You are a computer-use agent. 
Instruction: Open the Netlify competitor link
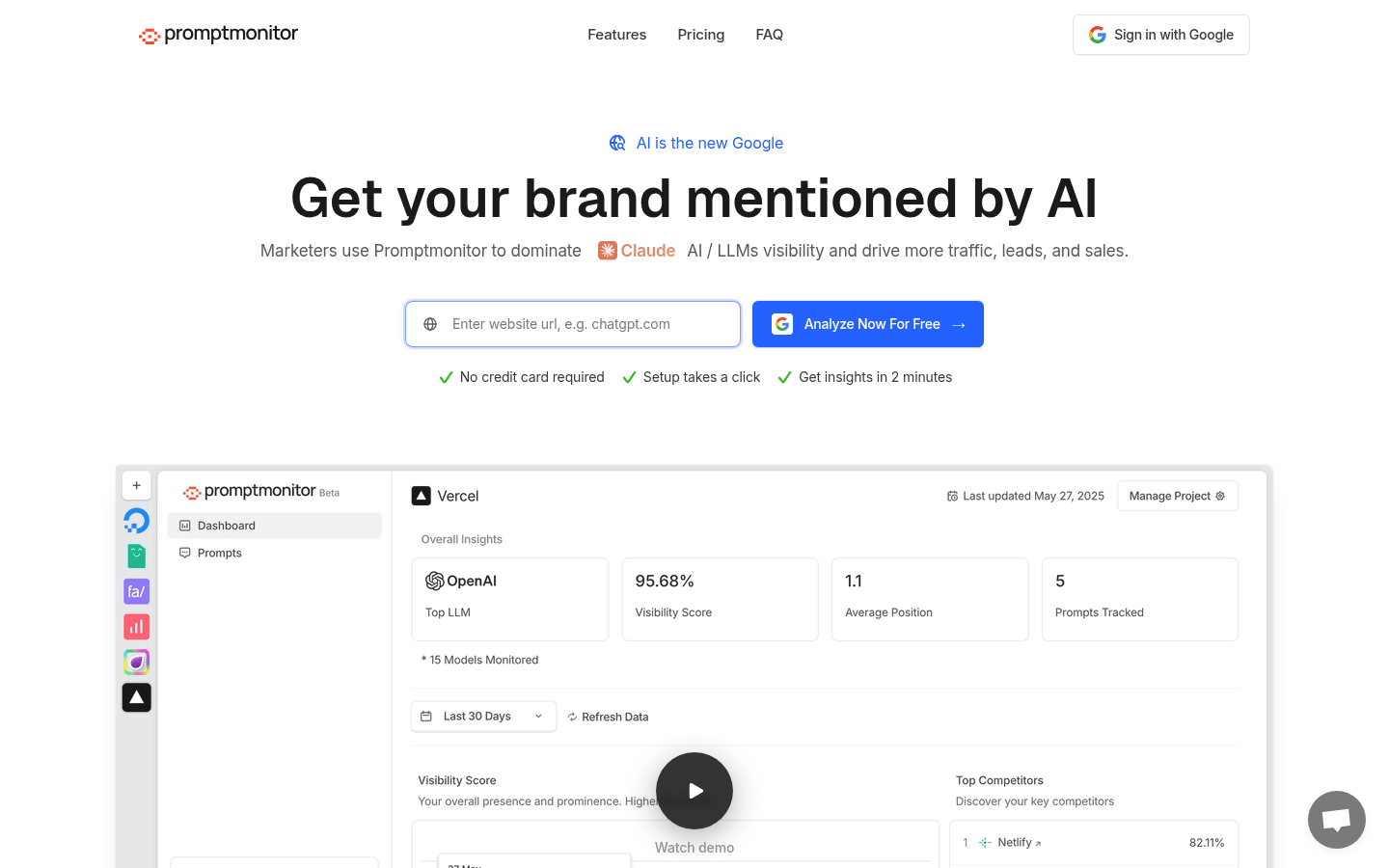point(1020,843)
